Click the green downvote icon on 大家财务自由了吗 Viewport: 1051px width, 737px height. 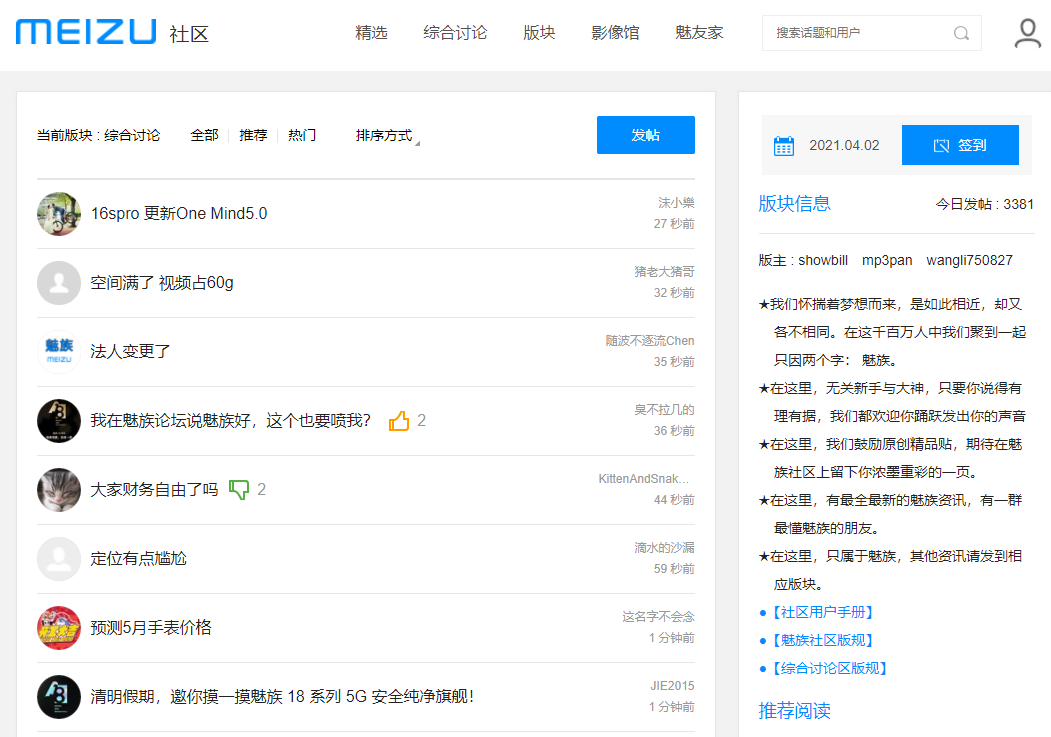pyautogui.click(x=238, y=490)
